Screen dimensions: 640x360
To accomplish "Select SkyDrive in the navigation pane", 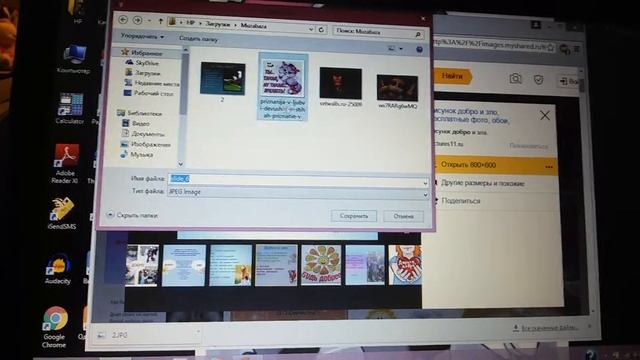I will [x=142, y=63].
